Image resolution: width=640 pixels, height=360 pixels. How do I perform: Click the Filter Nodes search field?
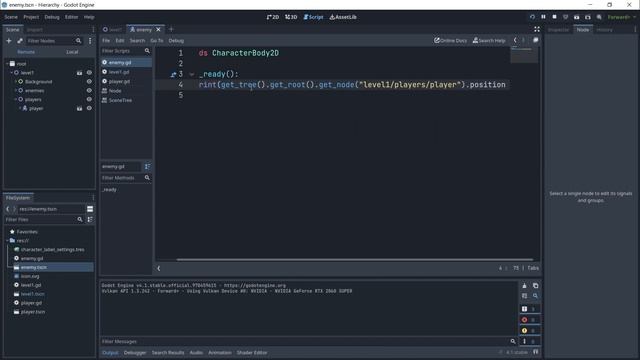[54, 41]
